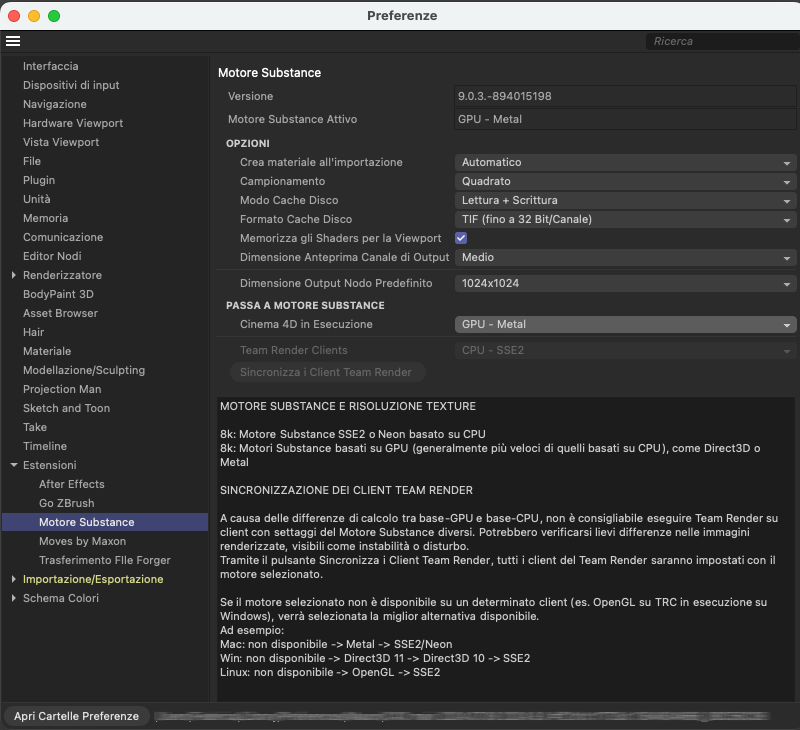The image size is (800, 730).
Task: Open Formato Cache Disco dropdown
Action: click(626, 219)
